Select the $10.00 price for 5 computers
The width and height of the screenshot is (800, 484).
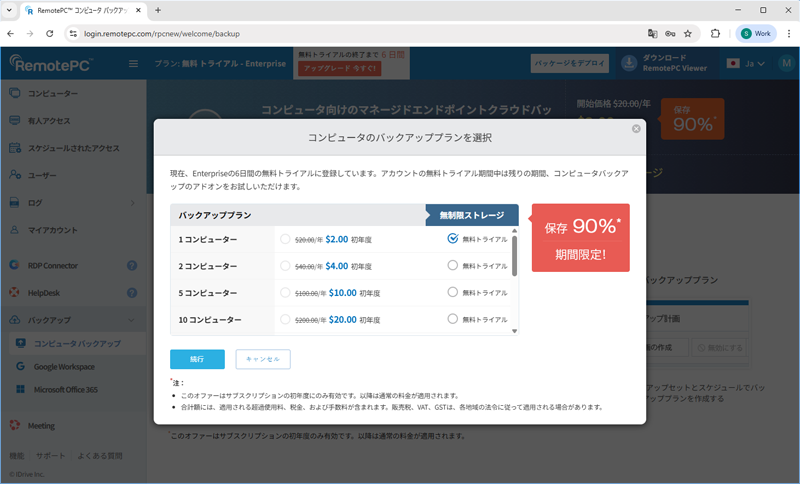[x=285, y=293]
